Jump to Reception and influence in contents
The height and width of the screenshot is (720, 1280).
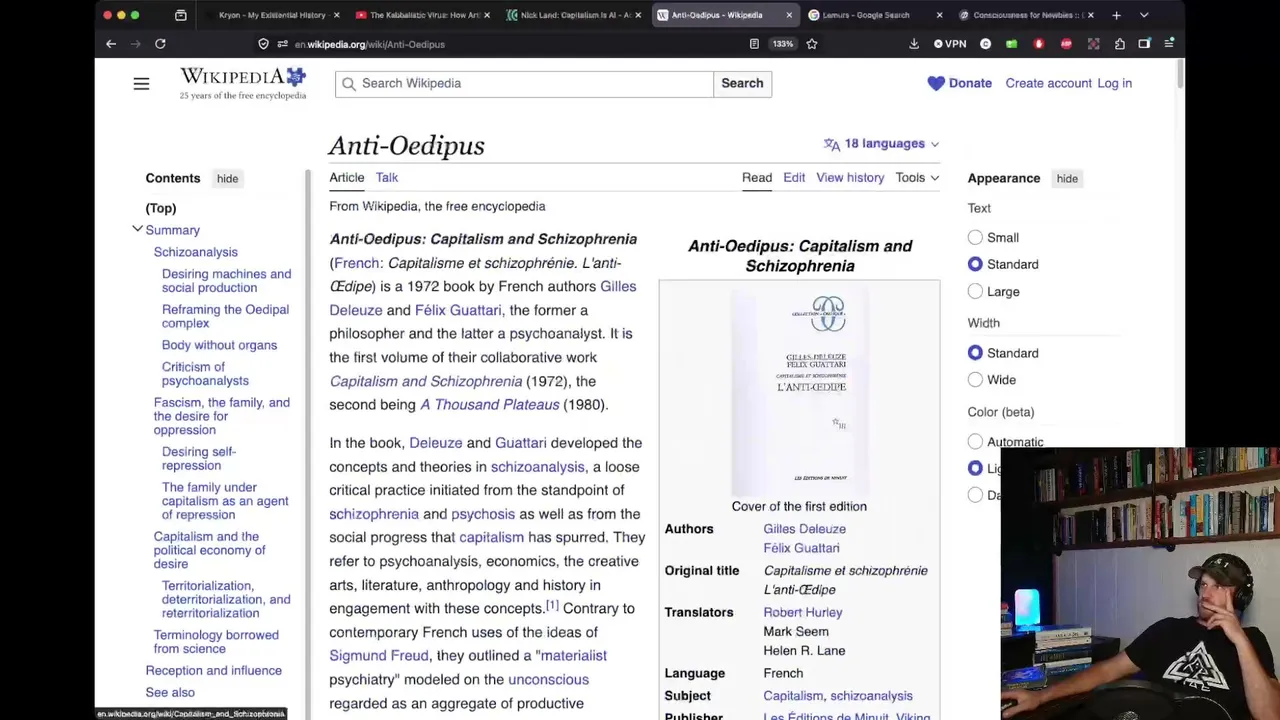(213, 671)
